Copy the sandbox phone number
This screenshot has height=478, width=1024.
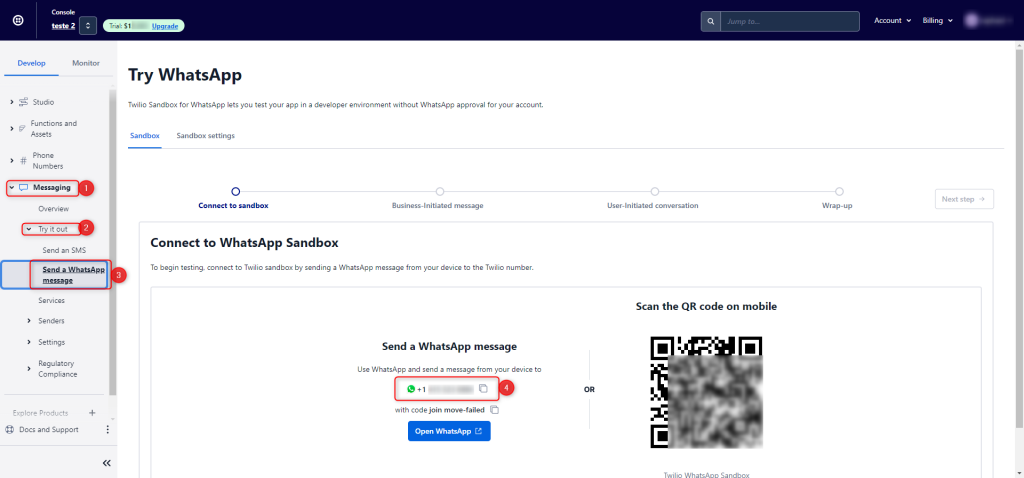483,389
